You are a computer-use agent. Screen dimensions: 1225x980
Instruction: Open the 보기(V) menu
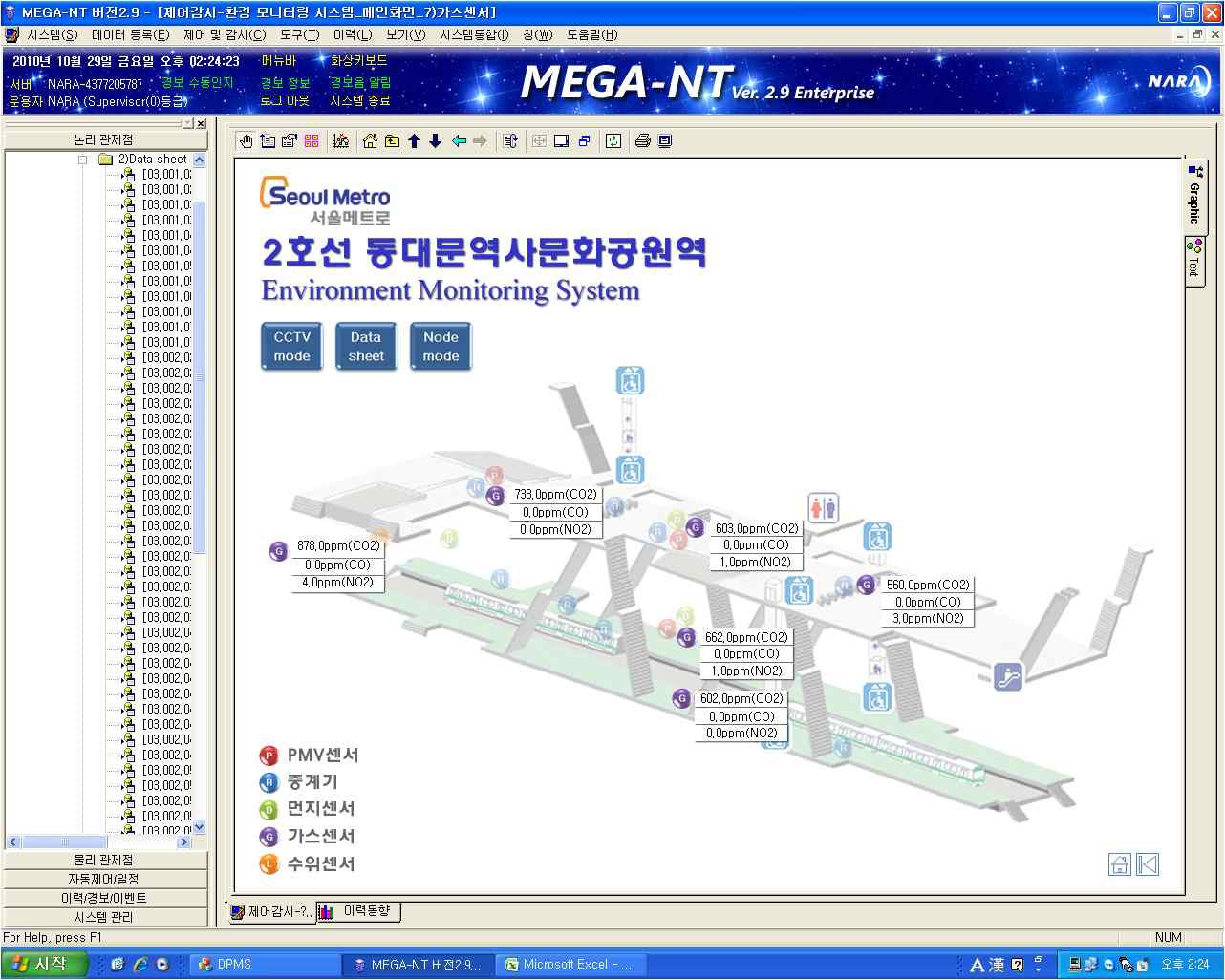tap(406, 34)
